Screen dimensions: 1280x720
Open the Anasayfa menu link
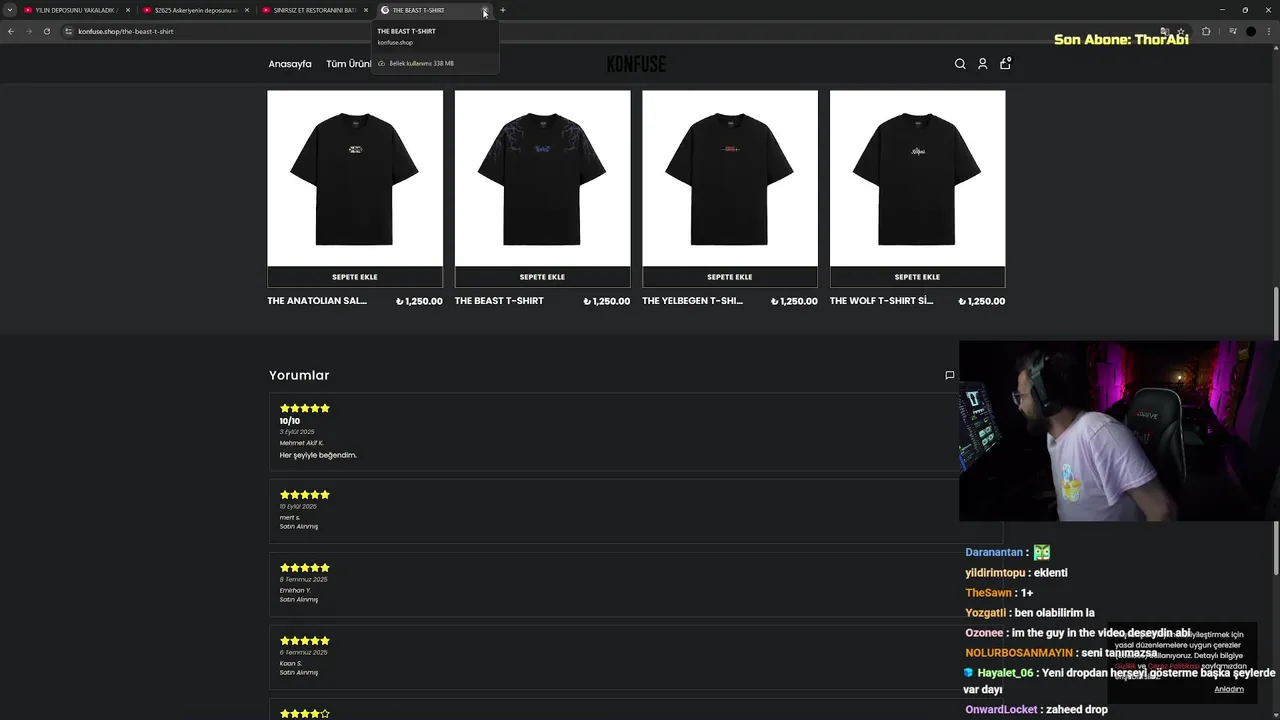pyautogui.click(x=290, y=64)
